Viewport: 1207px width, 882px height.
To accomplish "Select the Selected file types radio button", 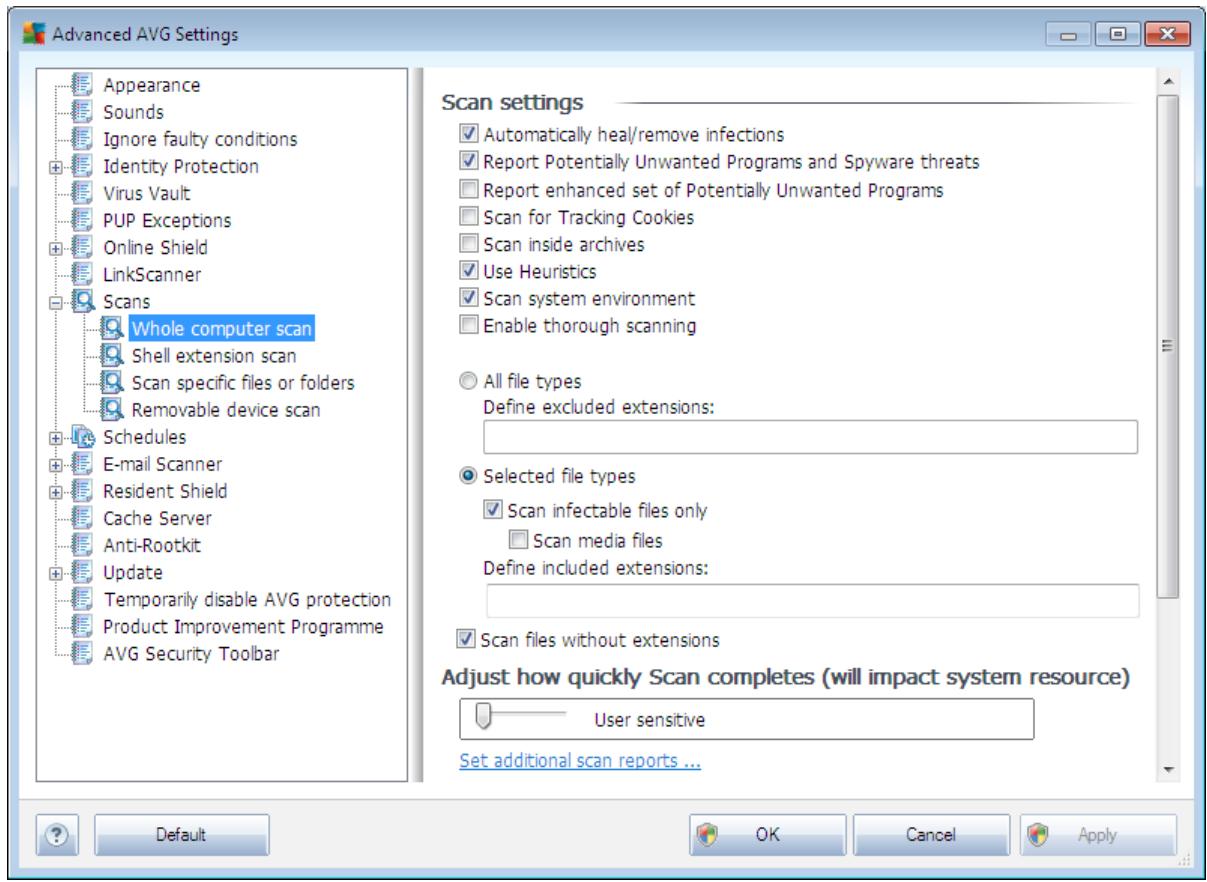I will coord(467,476).
